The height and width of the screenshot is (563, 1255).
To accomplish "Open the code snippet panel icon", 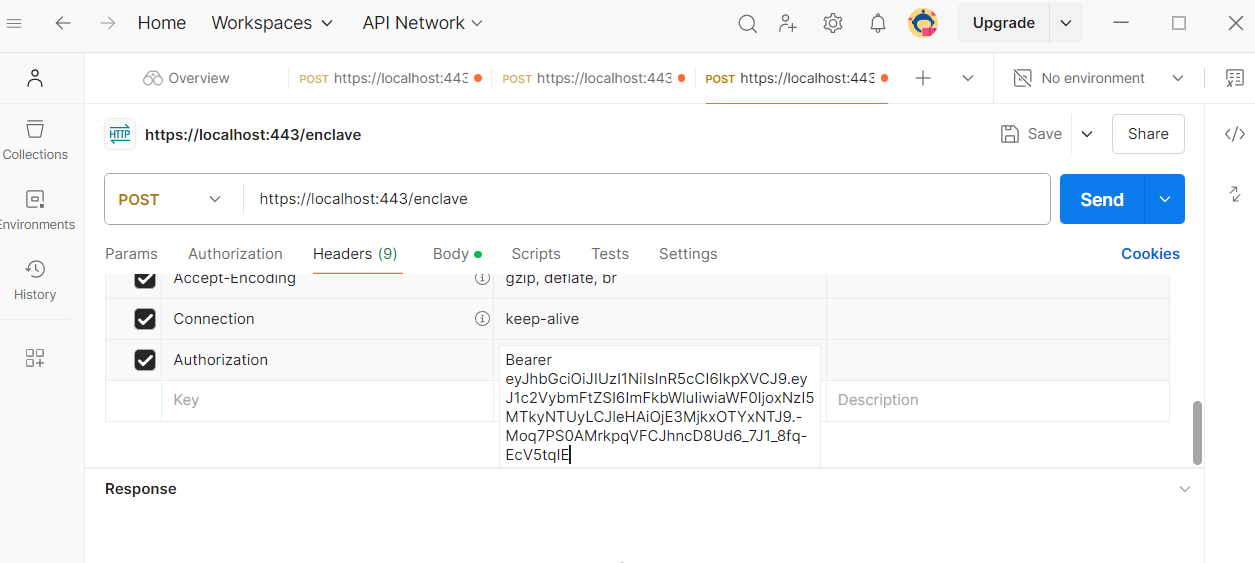I will coord(1235,134).
